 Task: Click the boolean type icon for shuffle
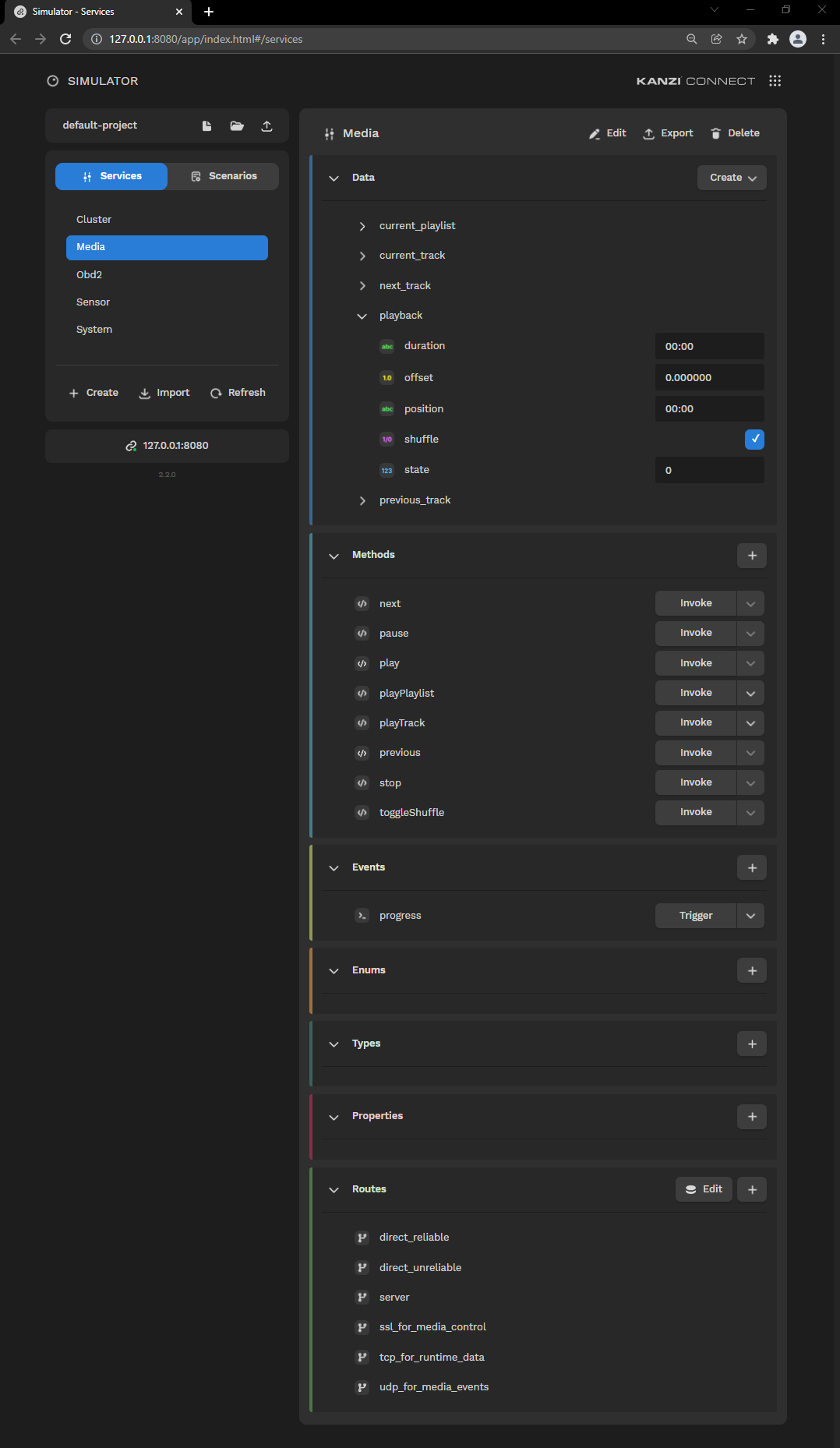click(x=386, y=440)
